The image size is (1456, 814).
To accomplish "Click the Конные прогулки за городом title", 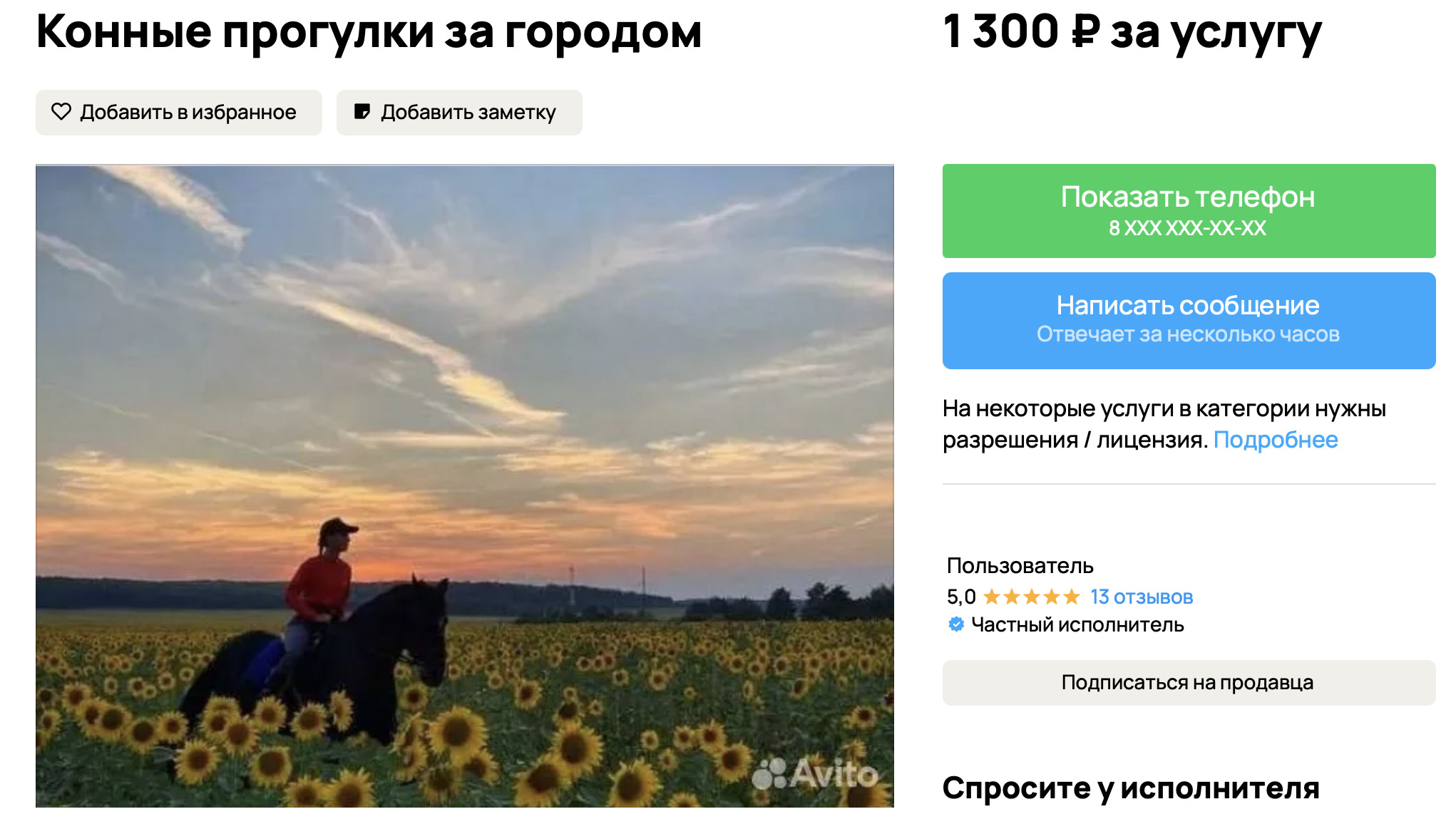I will [x=369, y=32].
